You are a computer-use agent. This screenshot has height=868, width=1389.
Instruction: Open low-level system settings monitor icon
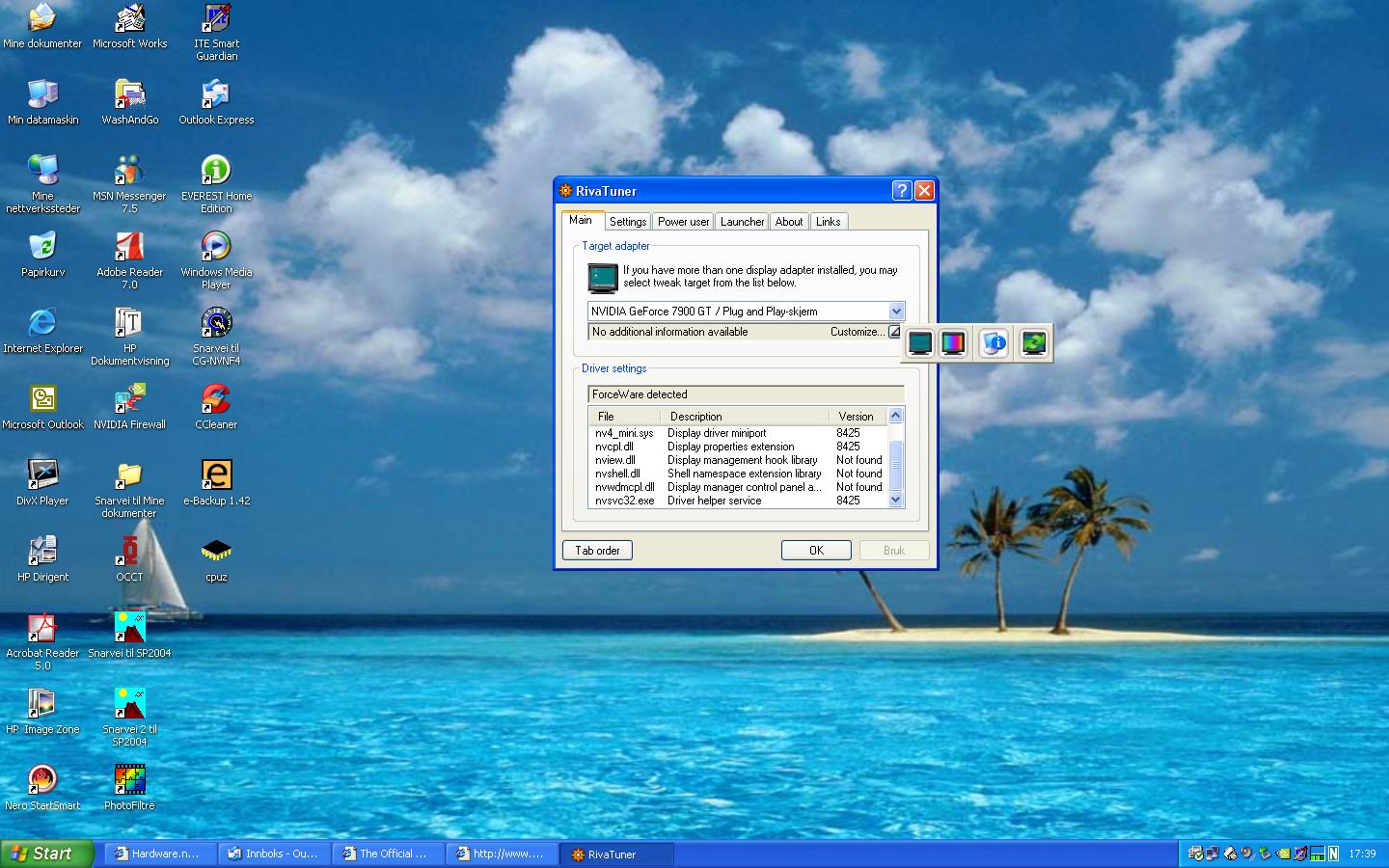pyautogui.click(x=919, y=343)
